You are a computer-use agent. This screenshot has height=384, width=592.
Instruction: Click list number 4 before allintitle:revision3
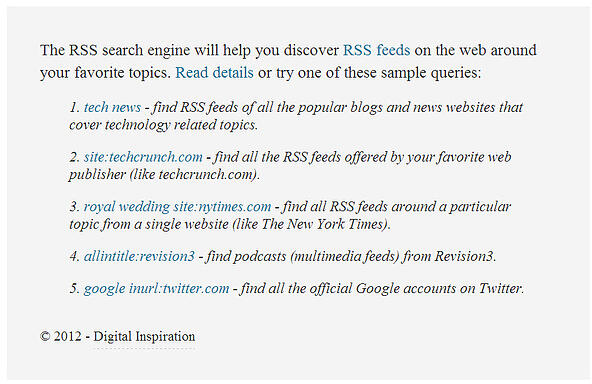[74, 257]
